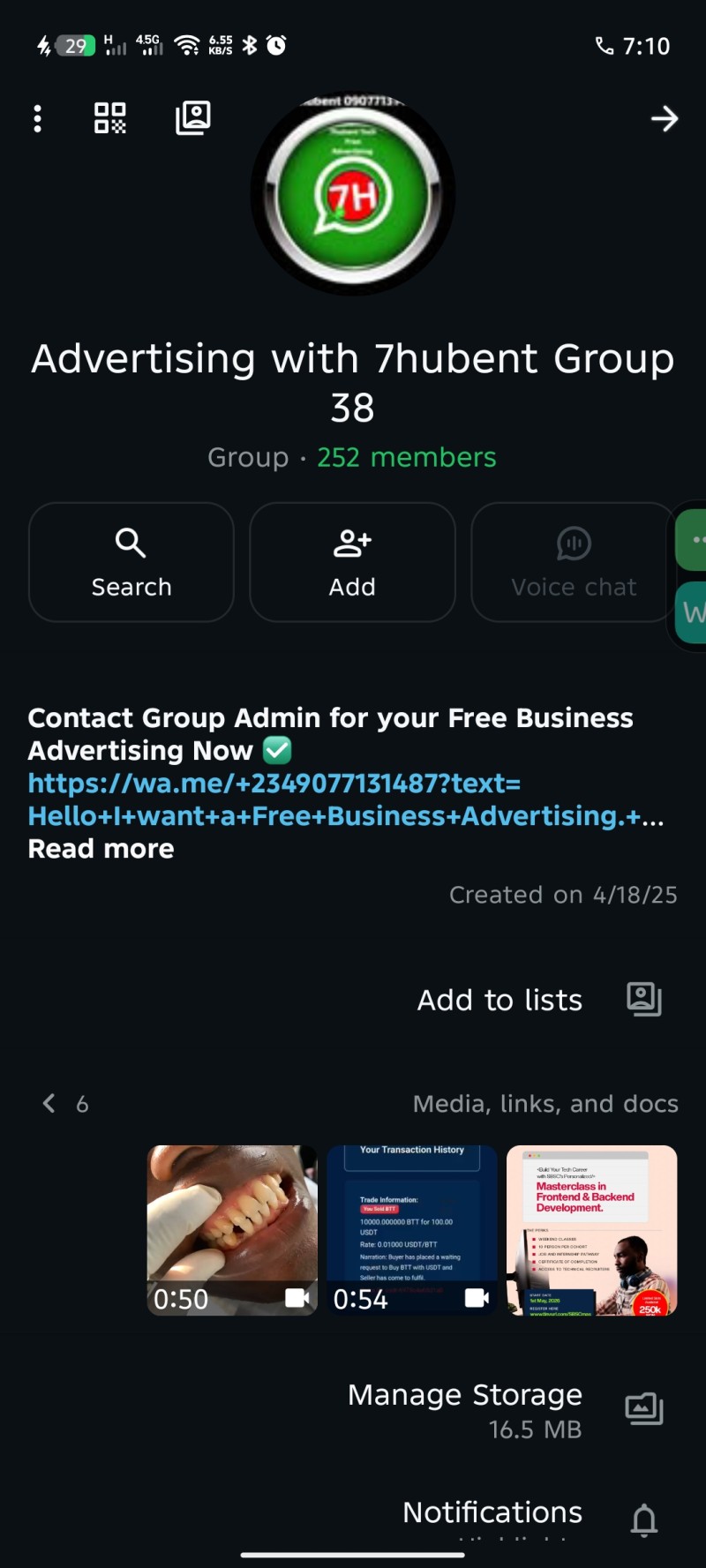Expand description with Read more
Viewport: 706px width, 1568px height.
click(101, 849)
